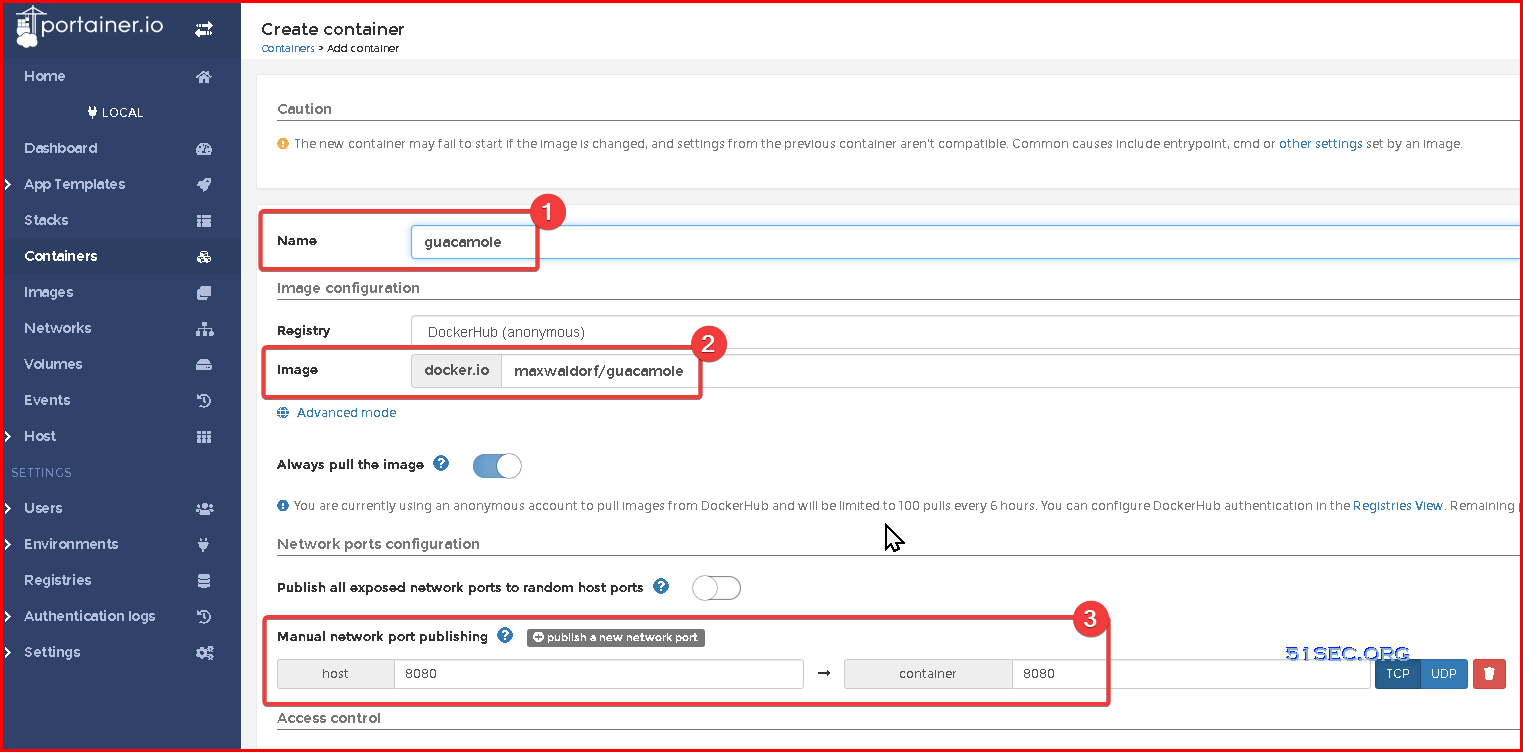Click the container port field showing 8080
Screen dimensions: 1523x752
point(1190,674)
